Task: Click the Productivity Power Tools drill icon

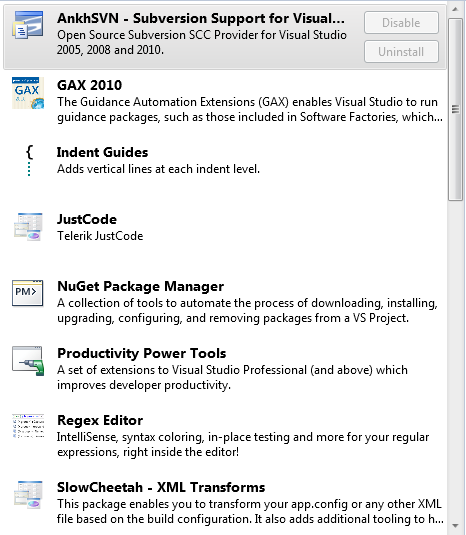Action: tap(28, 361)
